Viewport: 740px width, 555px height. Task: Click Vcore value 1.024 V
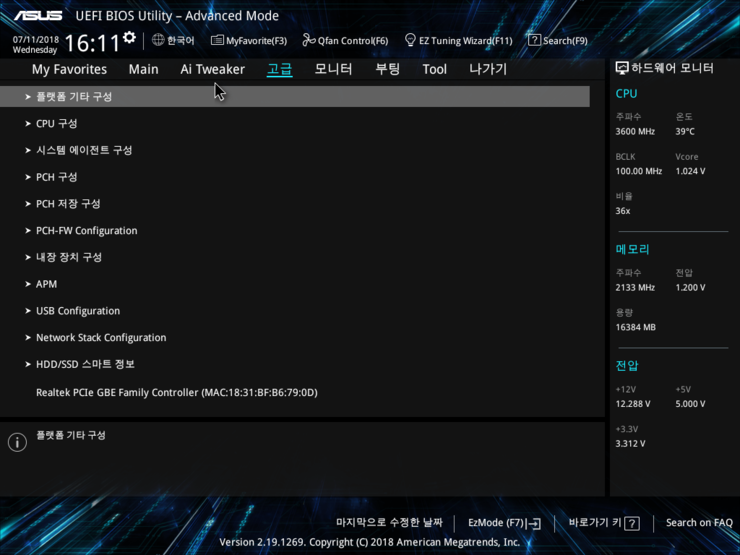(690, 171)
